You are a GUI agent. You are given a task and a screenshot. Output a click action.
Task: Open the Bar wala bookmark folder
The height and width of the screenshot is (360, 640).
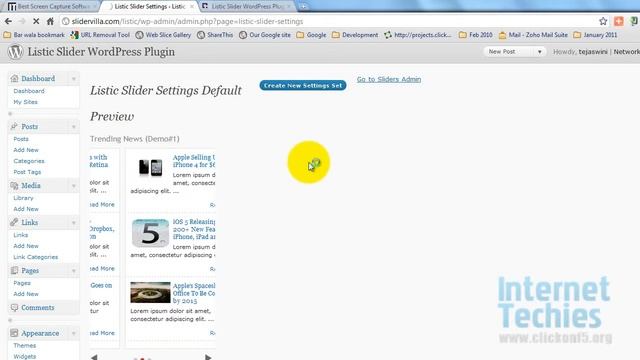click(34, 35)
